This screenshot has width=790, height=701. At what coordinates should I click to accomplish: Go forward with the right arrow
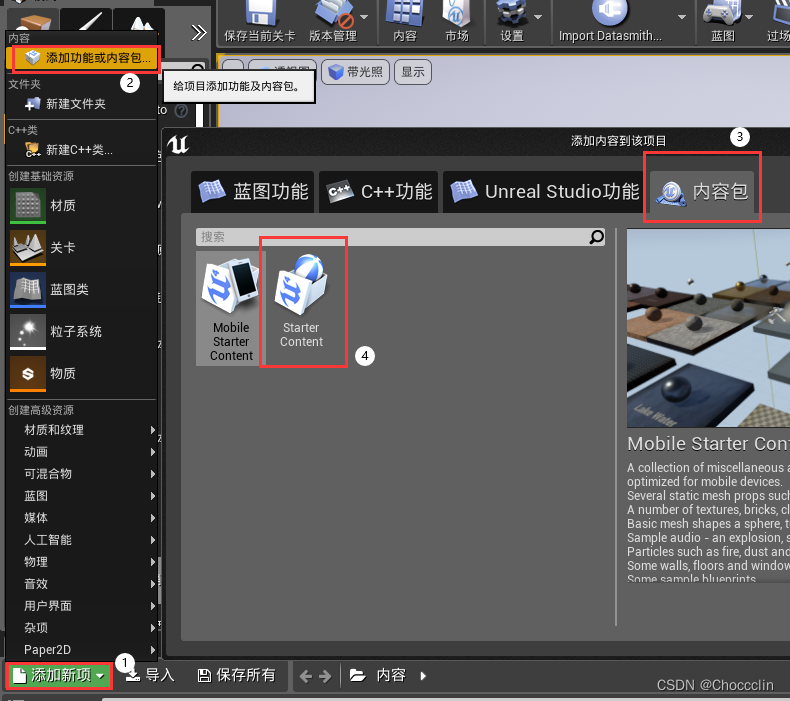point(325,676)
